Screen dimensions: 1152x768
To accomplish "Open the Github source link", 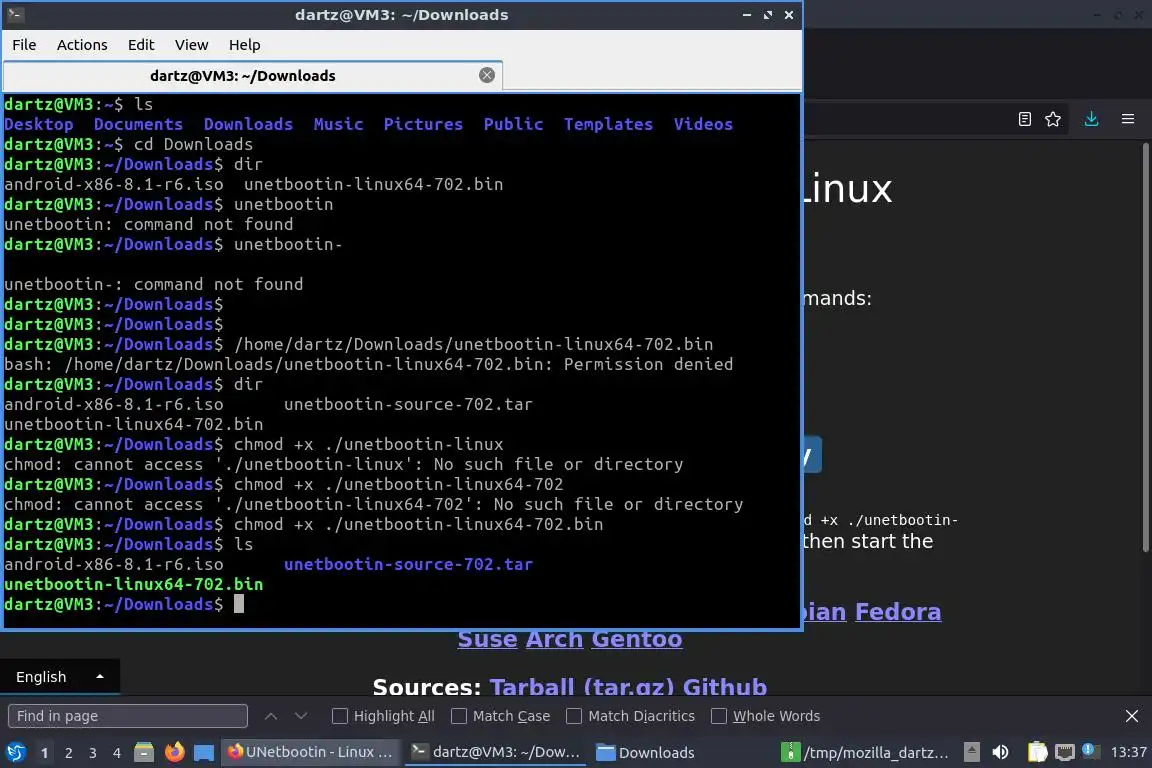I will [x=725, y=686].
